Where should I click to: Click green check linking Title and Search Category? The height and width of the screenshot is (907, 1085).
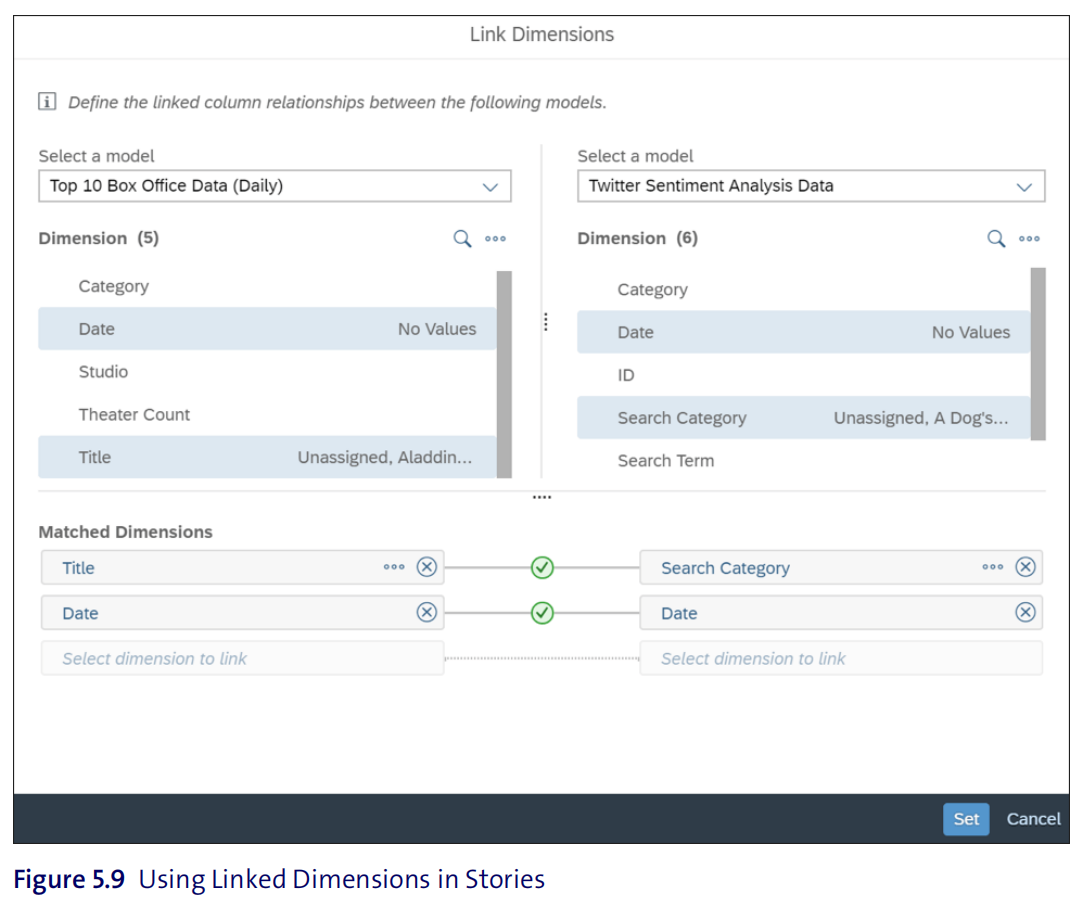(x=542, y=567)
